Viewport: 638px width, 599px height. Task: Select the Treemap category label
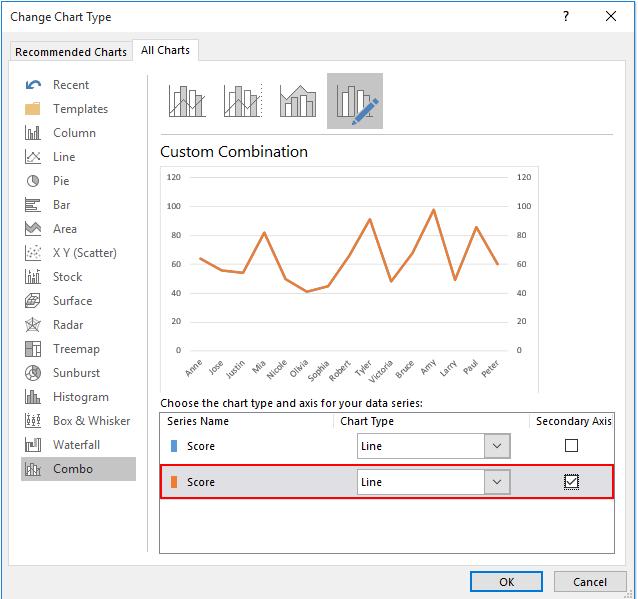(76, 349)
